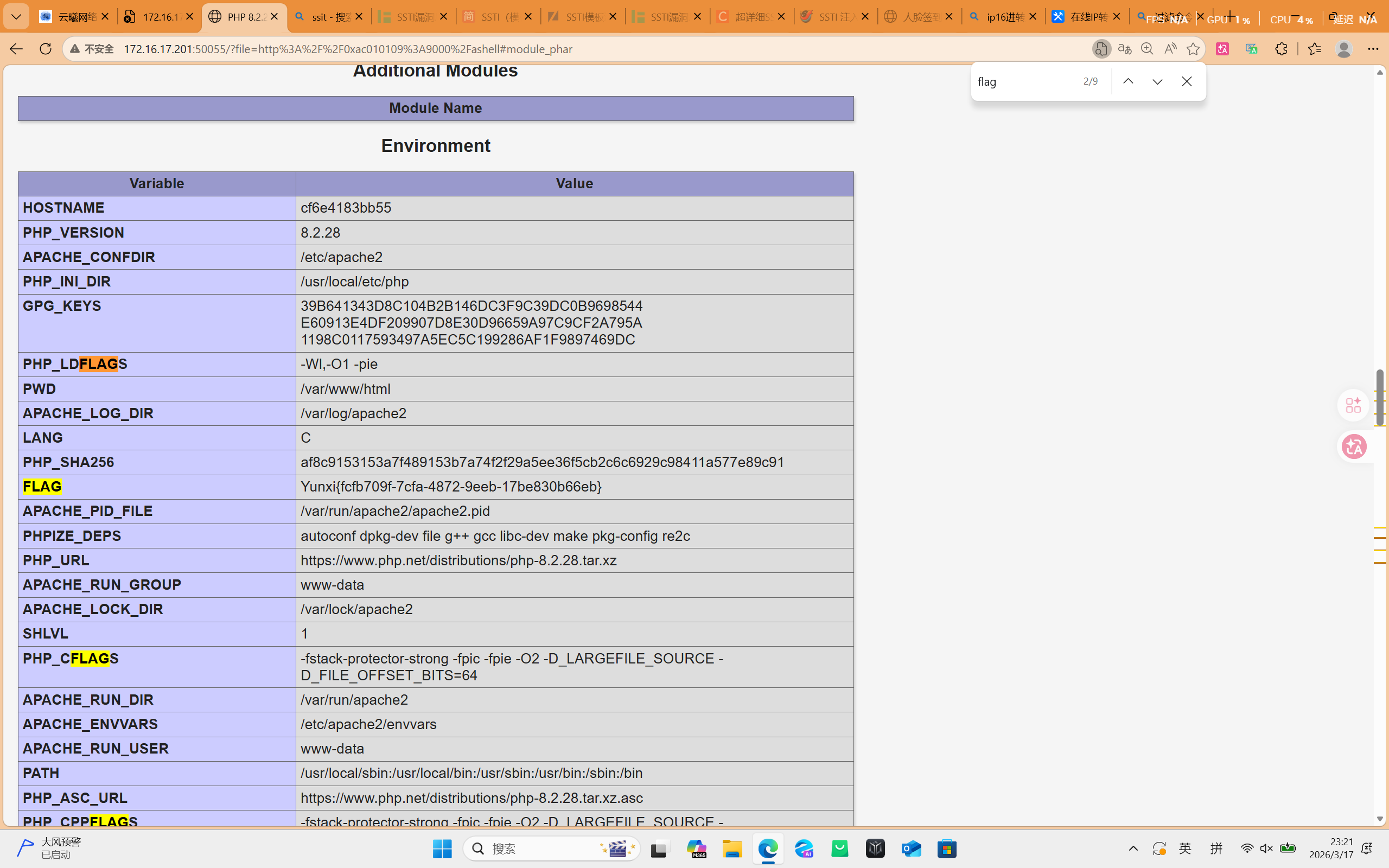Screen dimensions: 1389x868
Task: Open the favorites list icon
Action: [x=1314, y=49]
